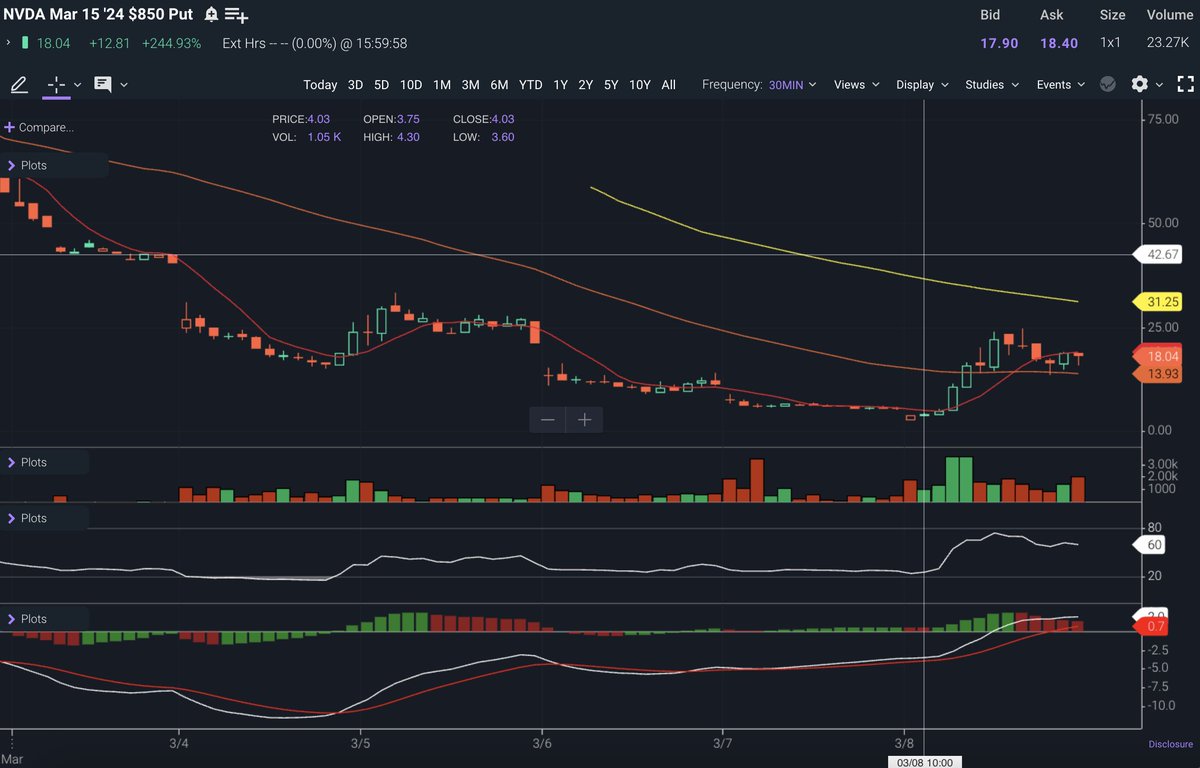
Task: Click the NVDA Mar 15 '24 $850 Put title
Action: pyautogui.click(x=98, y=15)
